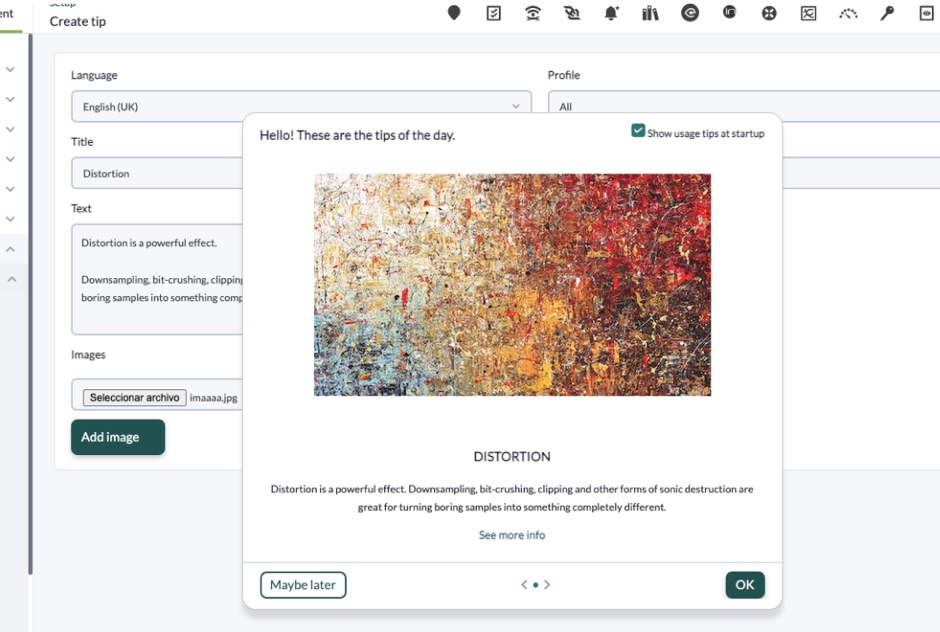This screenshot has height=632, width=940.
Task: Click the 'Profile' field label
Action: pyautogui.click(x=564, y=76)
